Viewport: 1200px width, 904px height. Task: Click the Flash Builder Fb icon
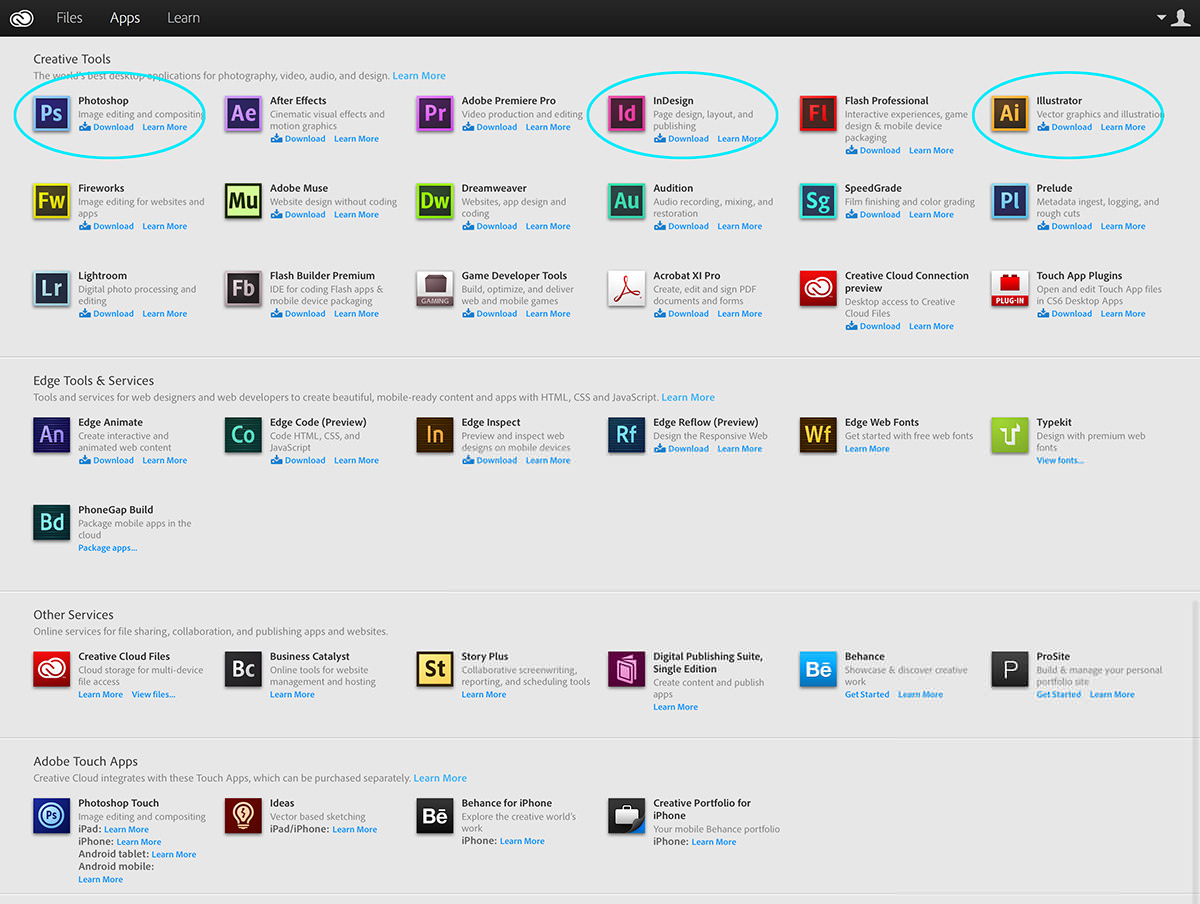point(243,289)
